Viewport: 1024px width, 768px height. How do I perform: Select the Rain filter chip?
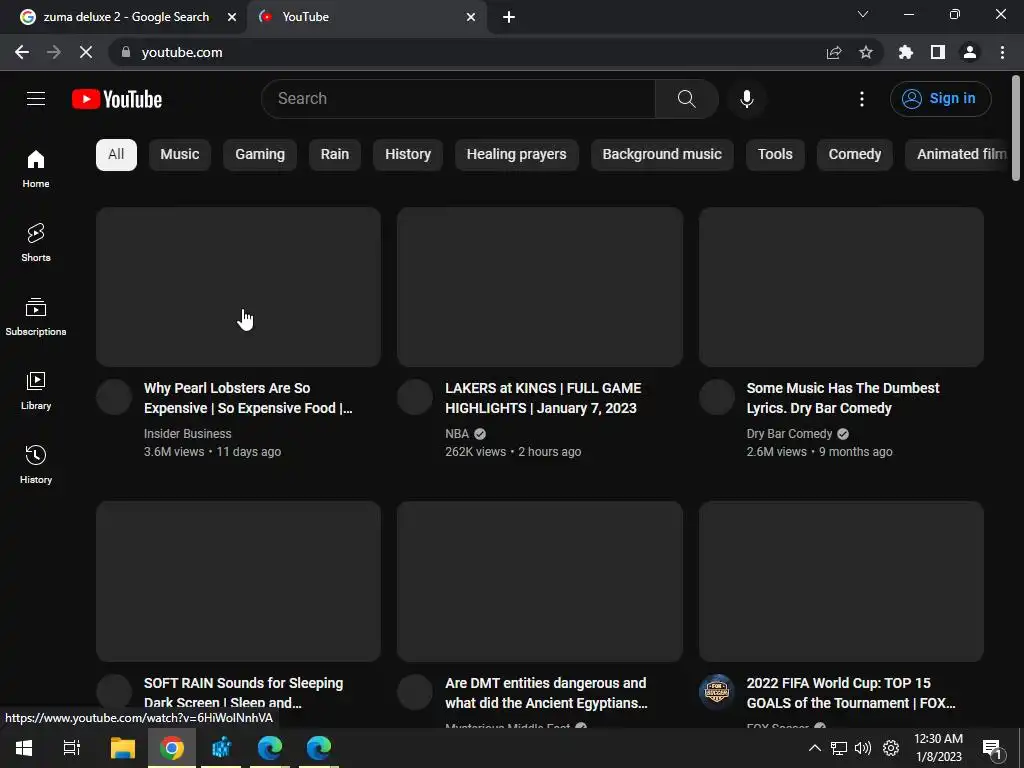point(334,155)
